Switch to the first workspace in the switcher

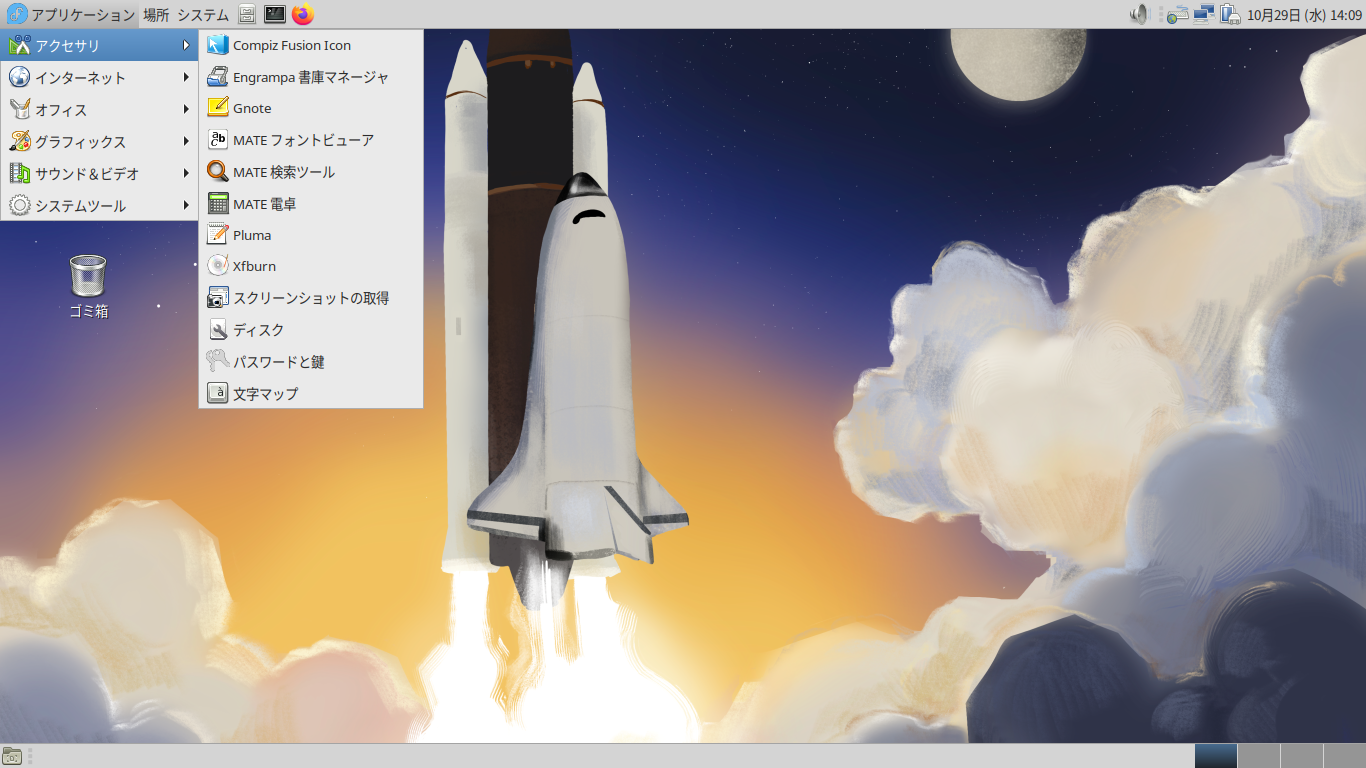click(1215, 756)
